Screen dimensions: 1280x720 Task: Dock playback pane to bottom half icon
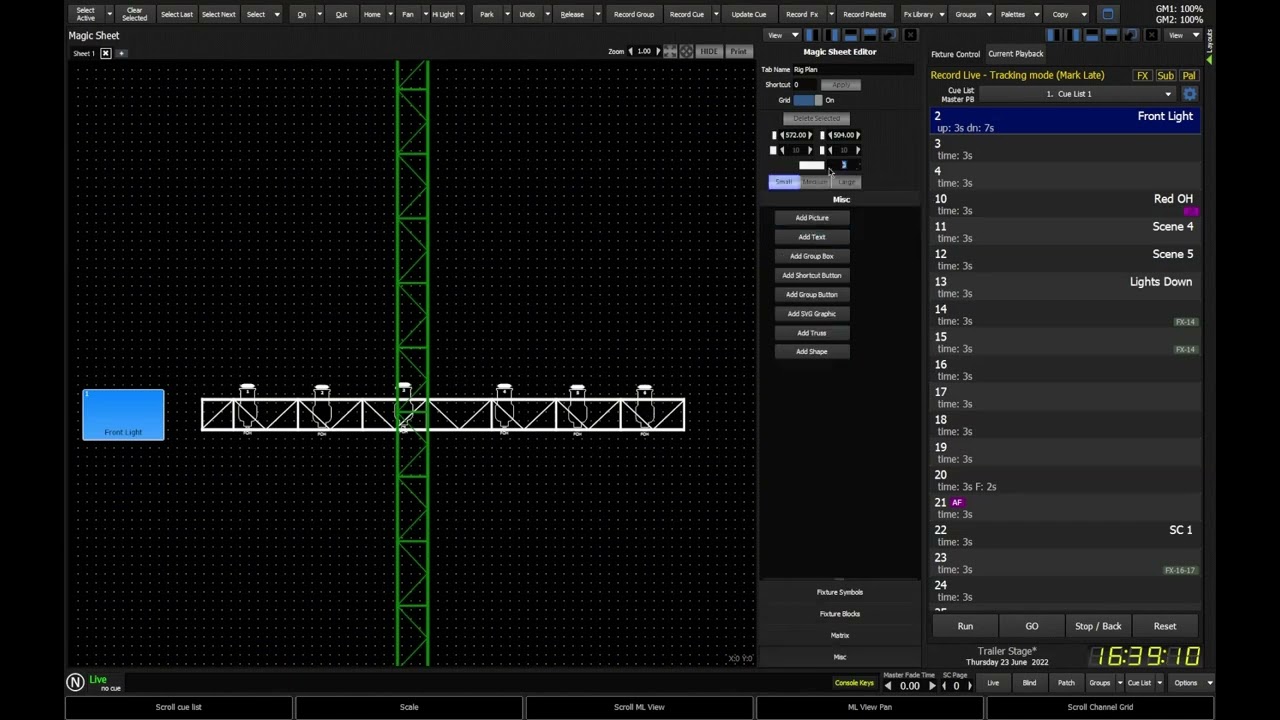point(1092,35)
